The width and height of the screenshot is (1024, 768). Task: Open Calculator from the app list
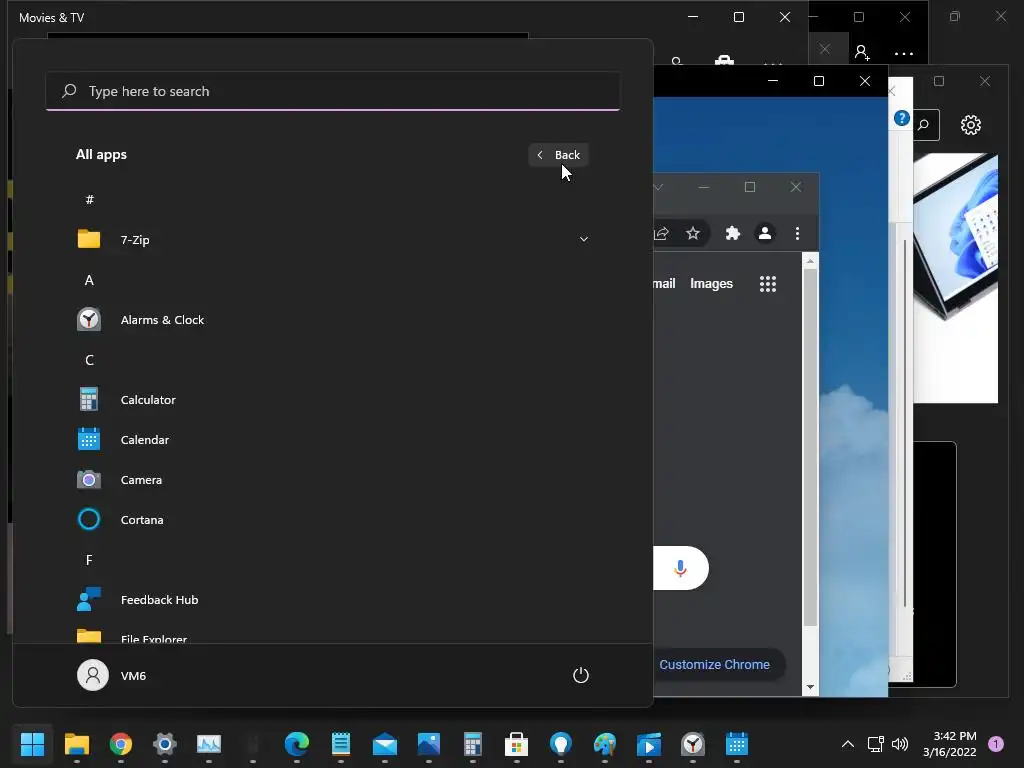tap(333, 400)
